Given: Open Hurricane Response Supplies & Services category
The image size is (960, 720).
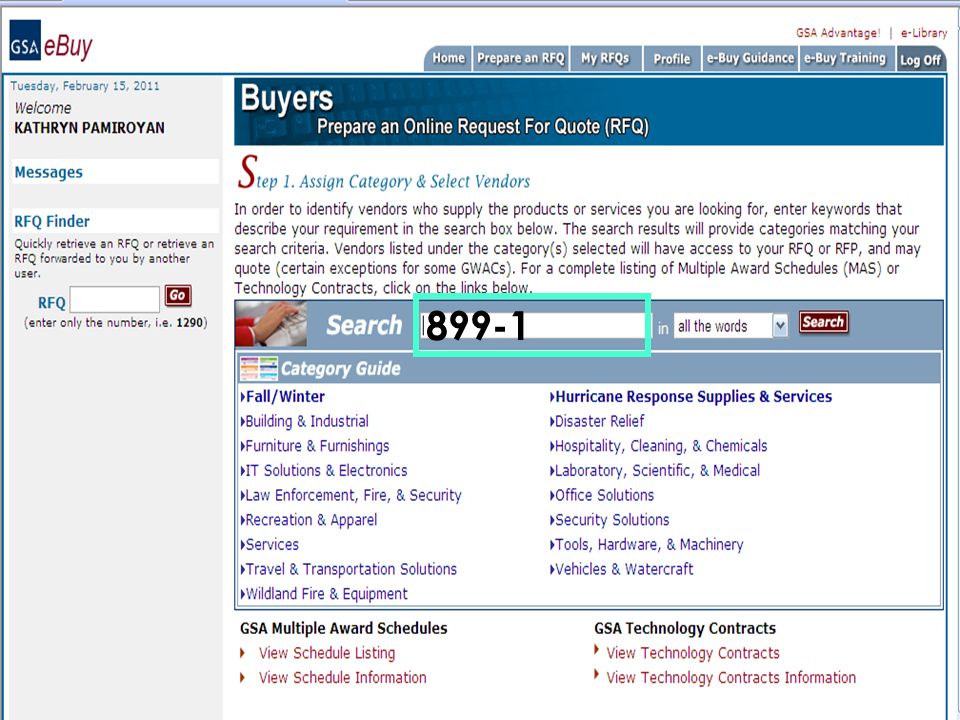Looking at the screenshot, I should (691, 397).
